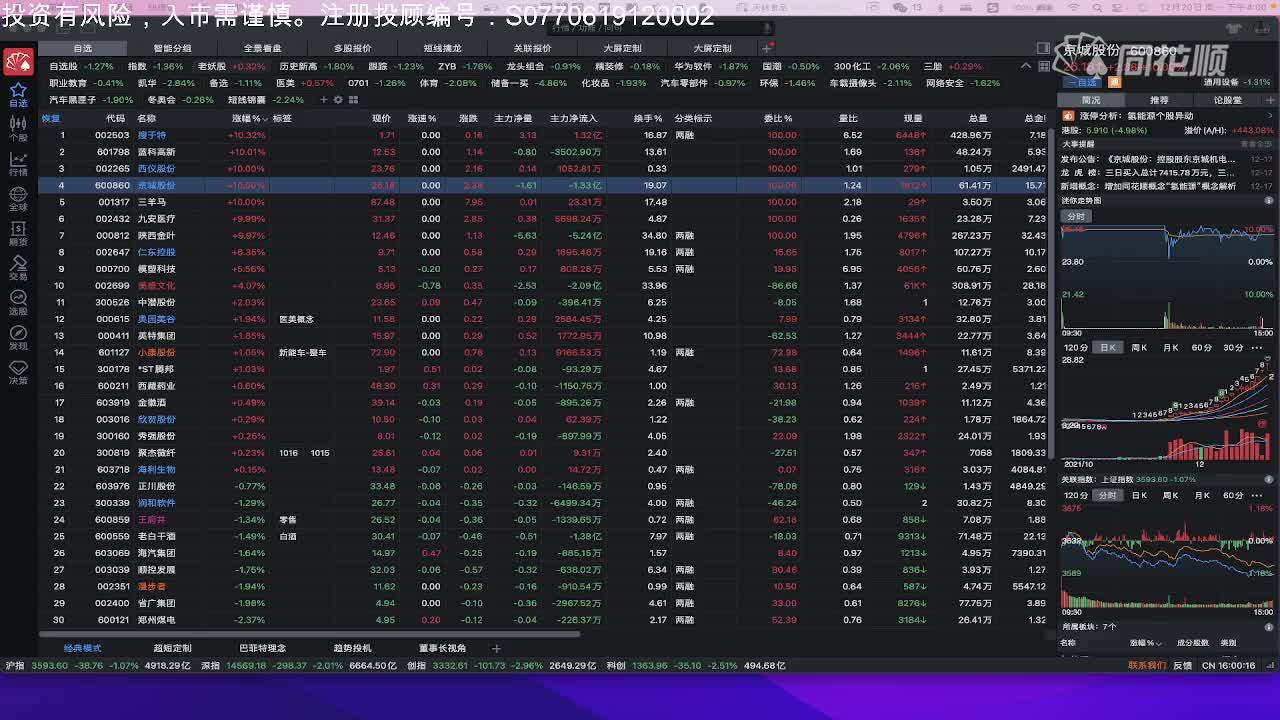The height and width of the screenshot is (720, 1280).
Task: Switch to 多股报价 tab
Action: 352,48
